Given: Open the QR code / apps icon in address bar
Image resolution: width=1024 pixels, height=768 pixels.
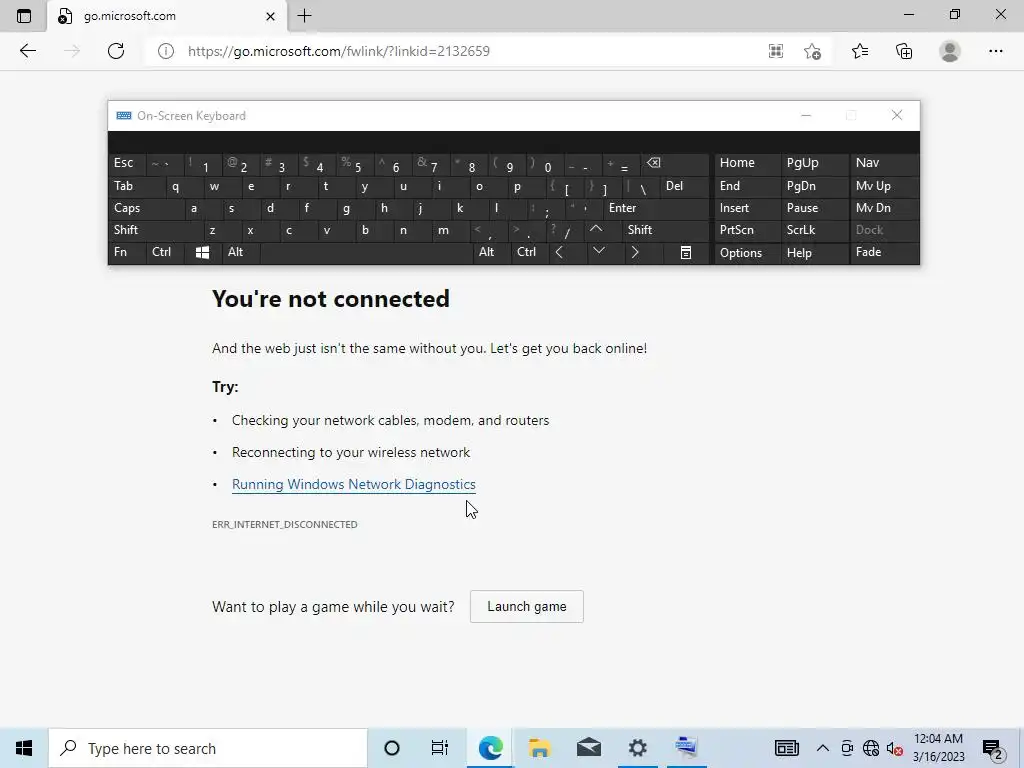Looking at the screenshot, I should pos(775,51).
